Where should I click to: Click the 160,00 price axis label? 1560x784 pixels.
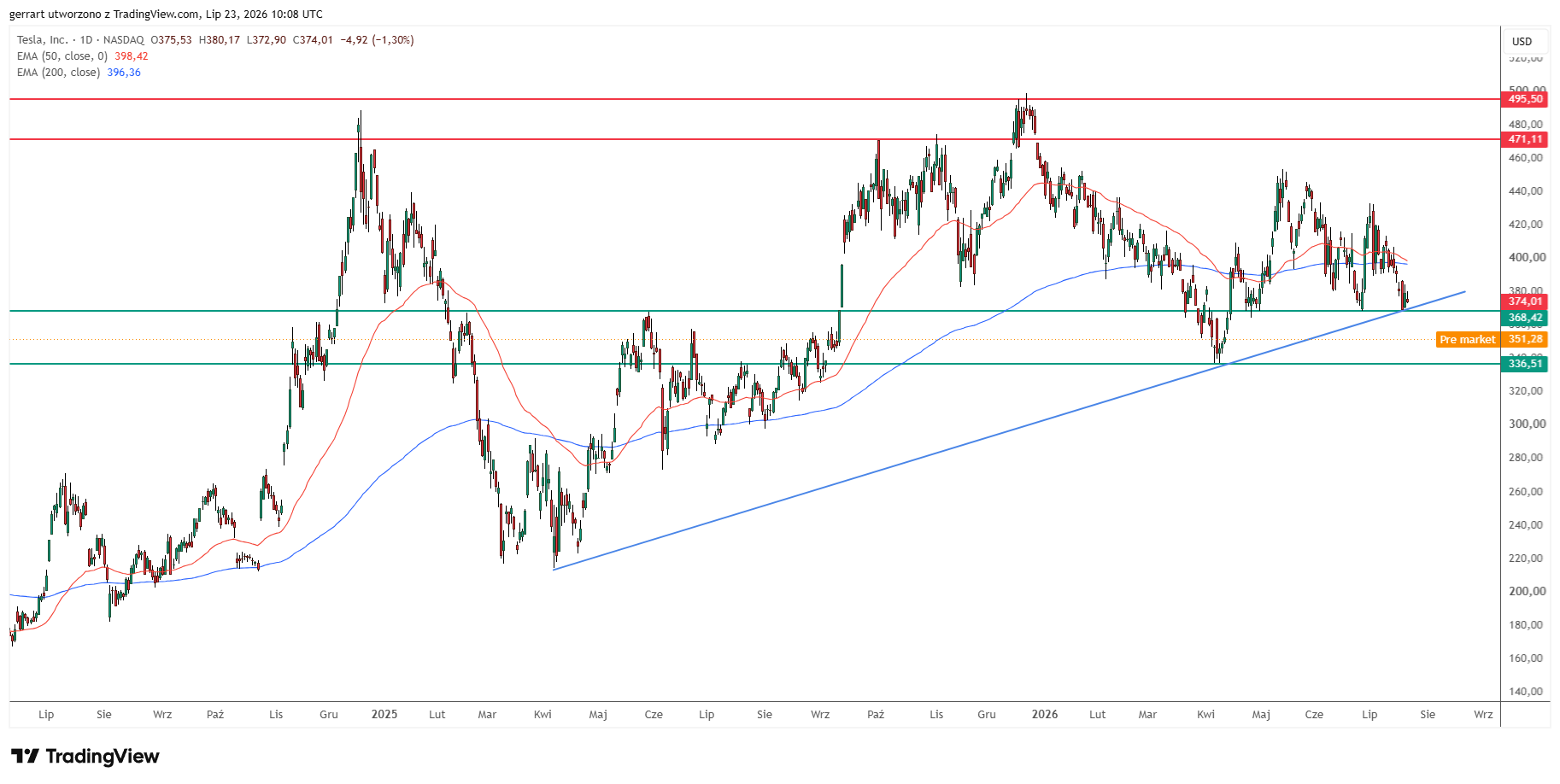(x=1527, y=658)
